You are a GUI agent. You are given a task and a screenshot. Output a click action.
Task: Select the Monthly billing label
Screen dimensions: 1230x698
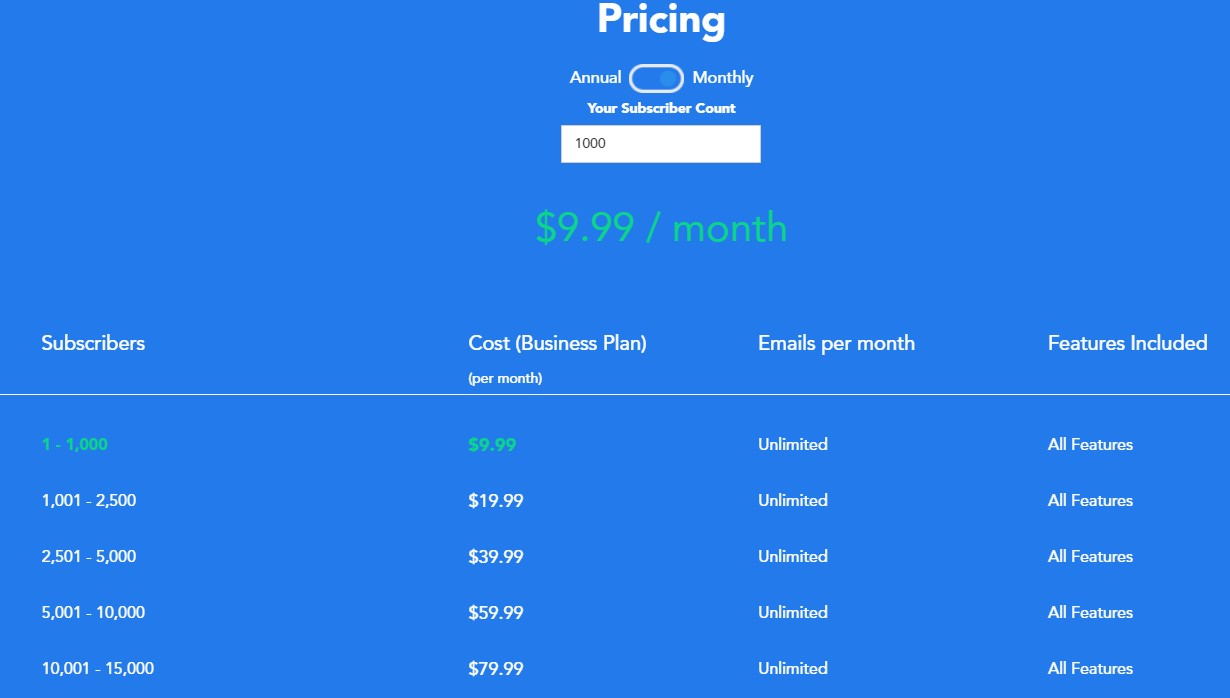tap(723, 78)
